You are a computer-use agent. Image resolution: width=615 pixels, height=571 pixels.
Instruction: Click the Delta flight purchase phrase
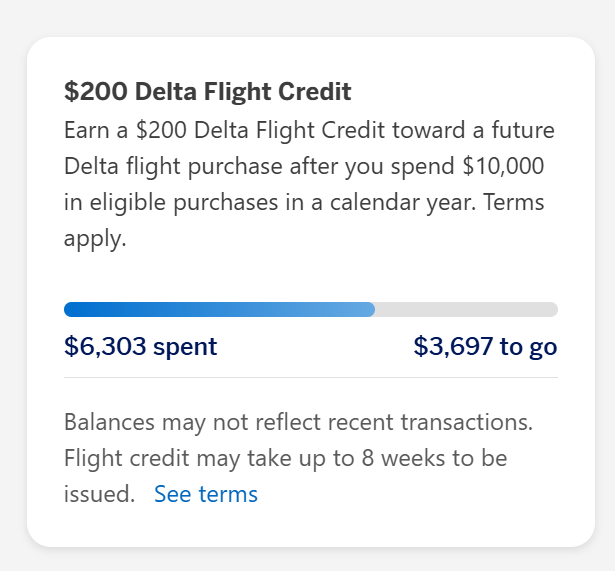(x=173, y=166)
